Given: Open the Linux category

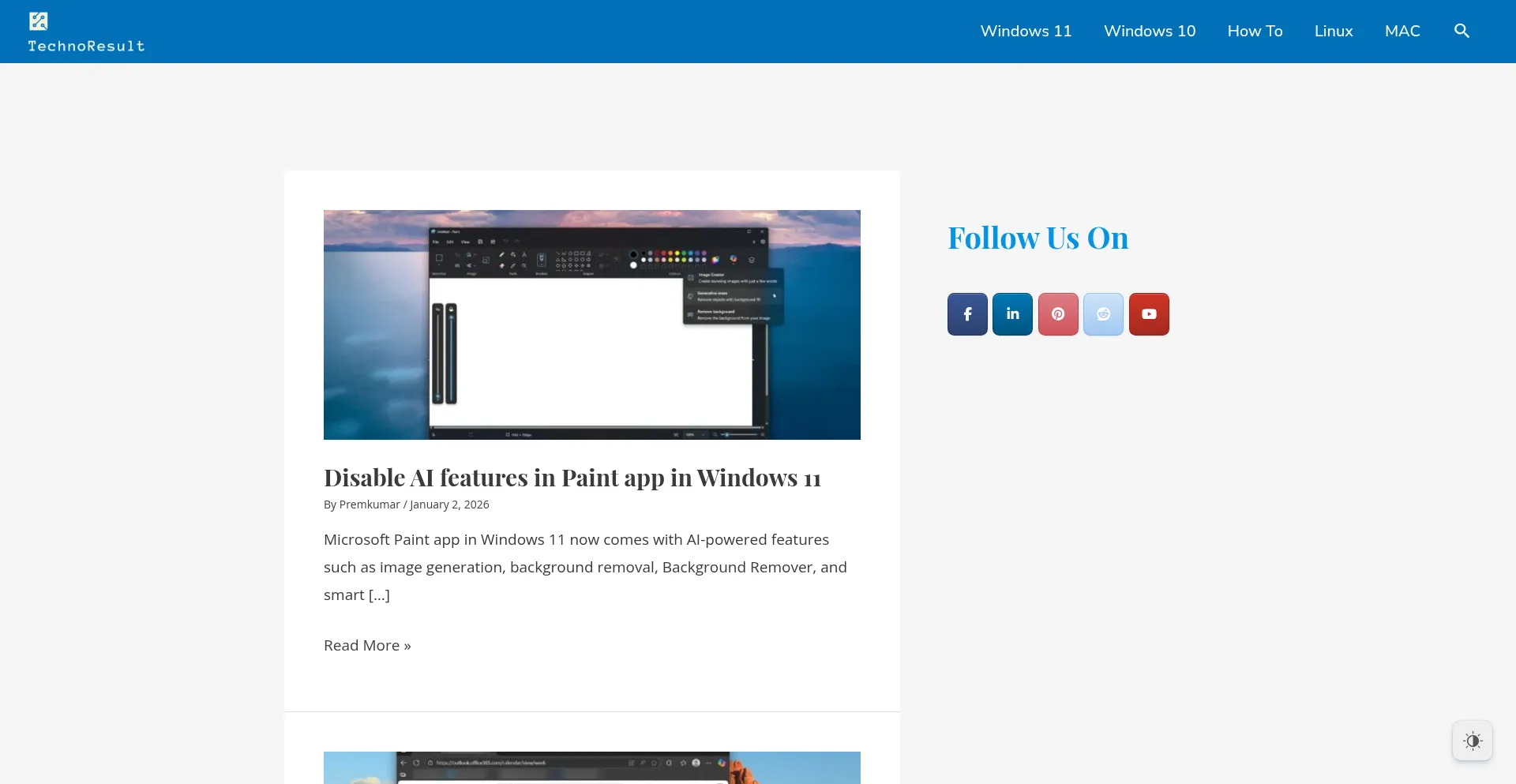Looking at the screenshot, I should click(x=1334, y=31).
